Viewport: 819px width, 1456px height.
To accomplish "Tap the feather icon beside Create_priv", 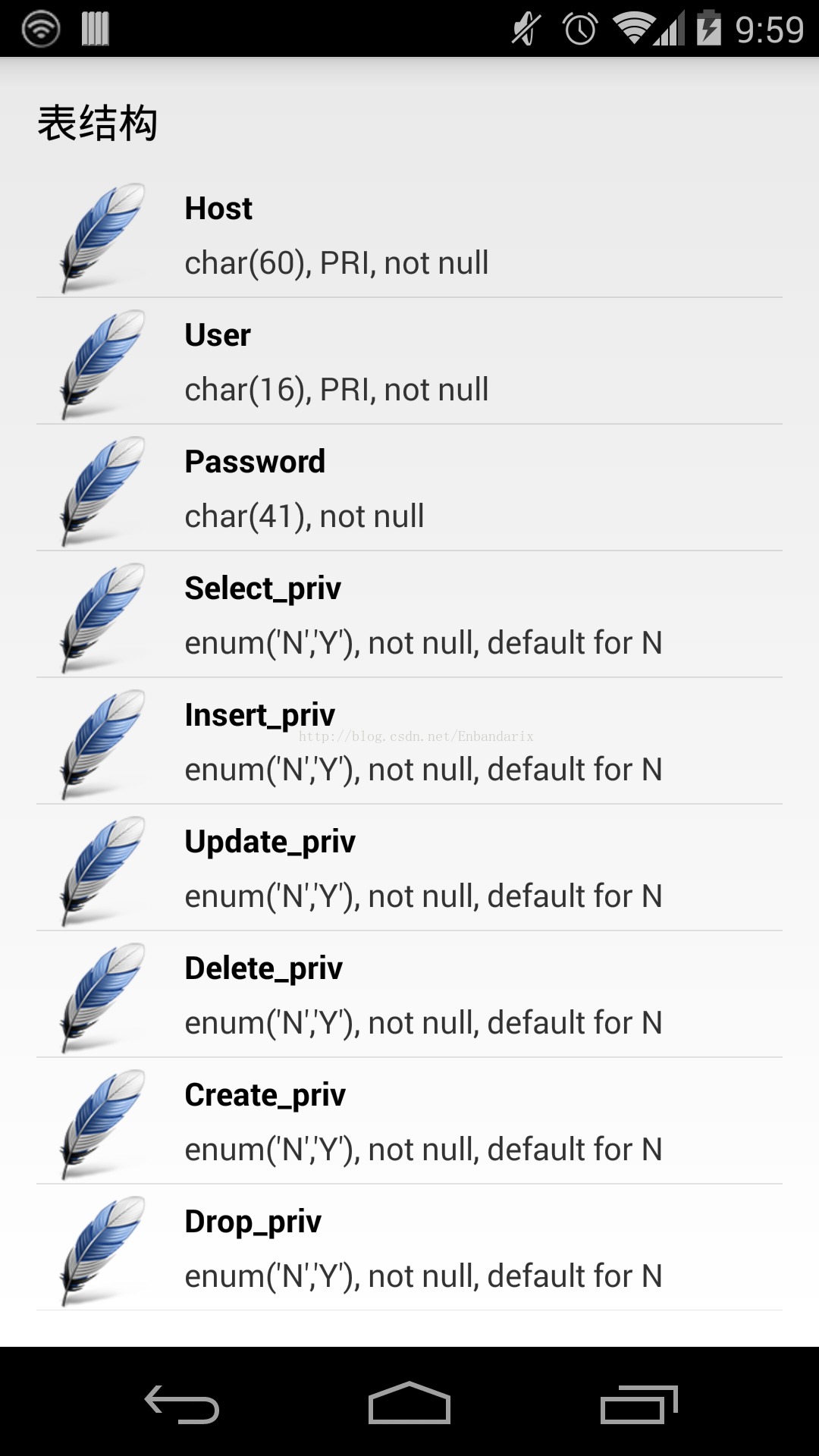I will point(102,1123).
